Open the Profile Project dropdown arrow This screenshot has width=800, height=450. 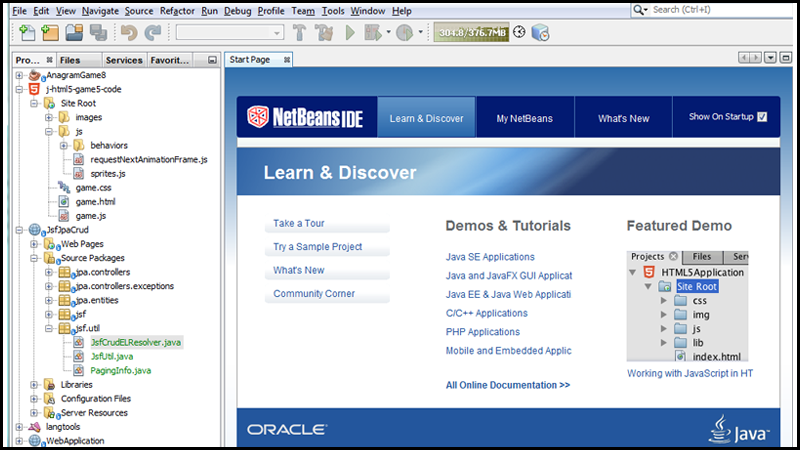point(420,32)
